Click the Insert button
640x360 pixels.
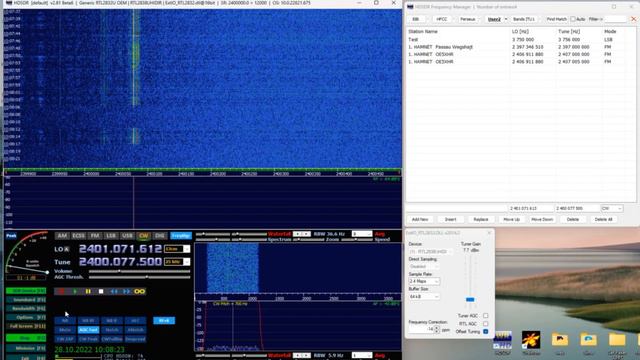[x=451, y=220]
